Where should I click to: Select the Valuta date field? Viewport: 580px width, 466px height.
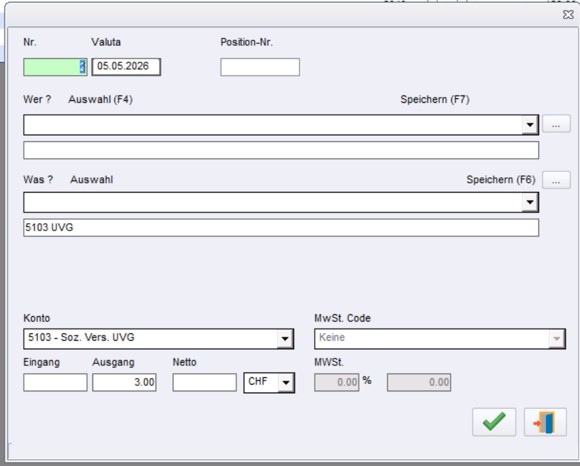[x=126, y=67]
